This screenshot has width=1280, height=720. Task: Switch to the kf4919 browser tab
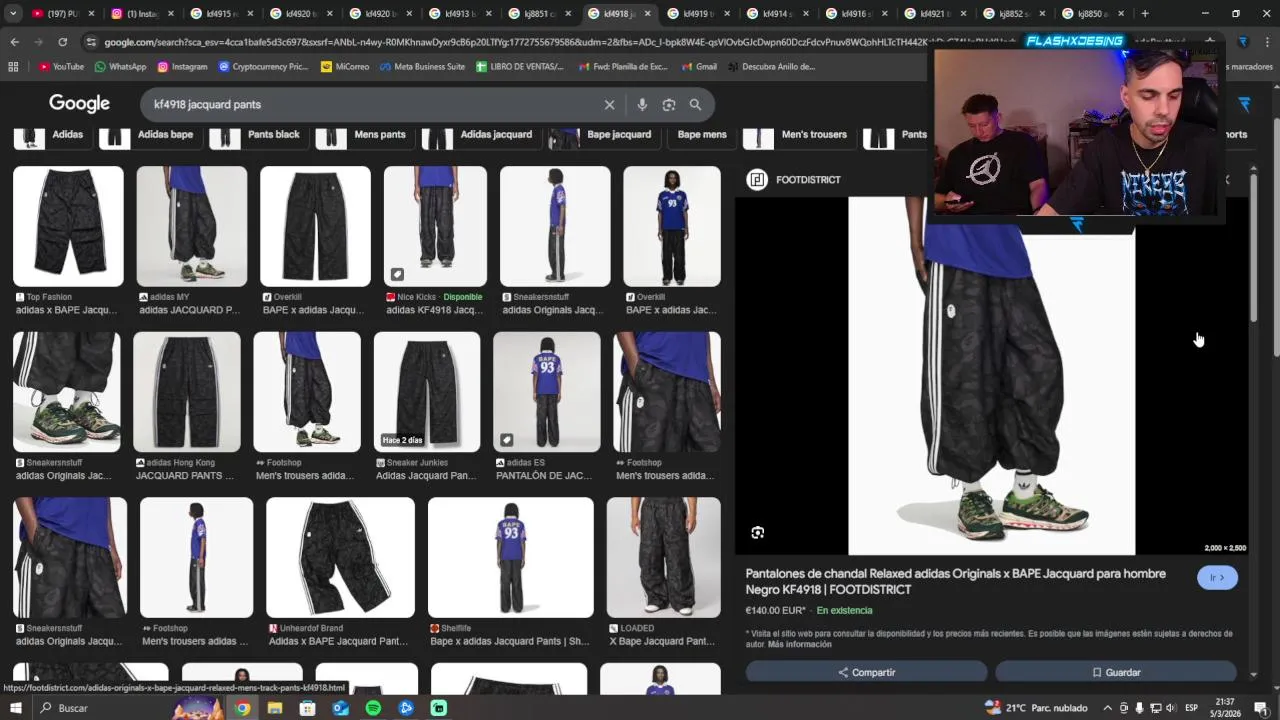click(695, 14)
